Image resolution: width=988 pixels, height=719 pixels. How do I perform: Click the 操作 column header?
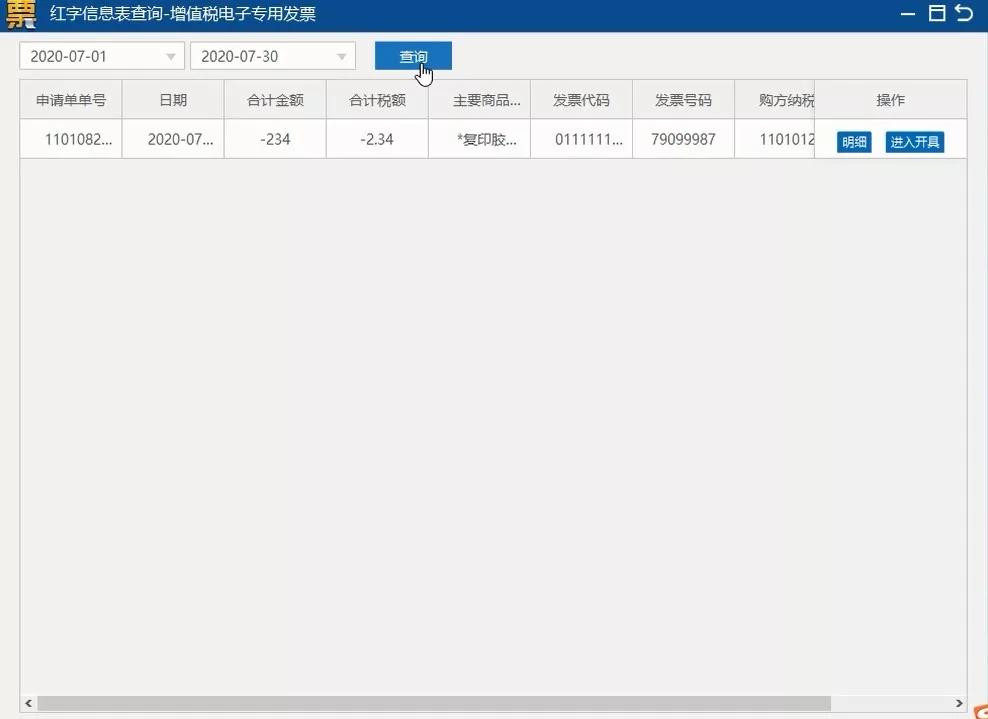click(890, 99)
